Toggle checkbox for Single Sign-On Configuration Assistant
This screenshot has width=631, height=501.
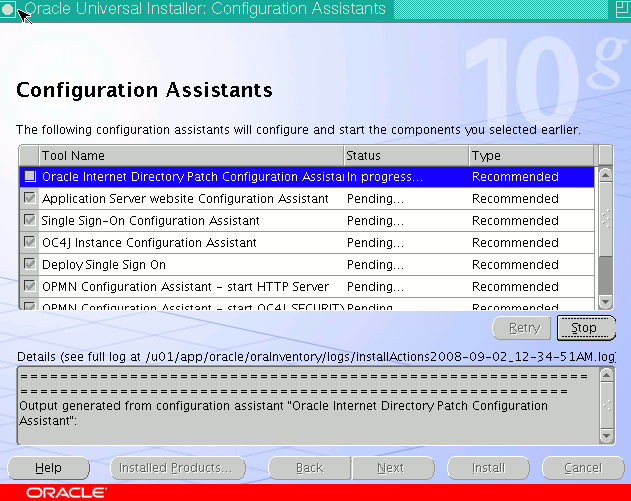pos(30,220)
